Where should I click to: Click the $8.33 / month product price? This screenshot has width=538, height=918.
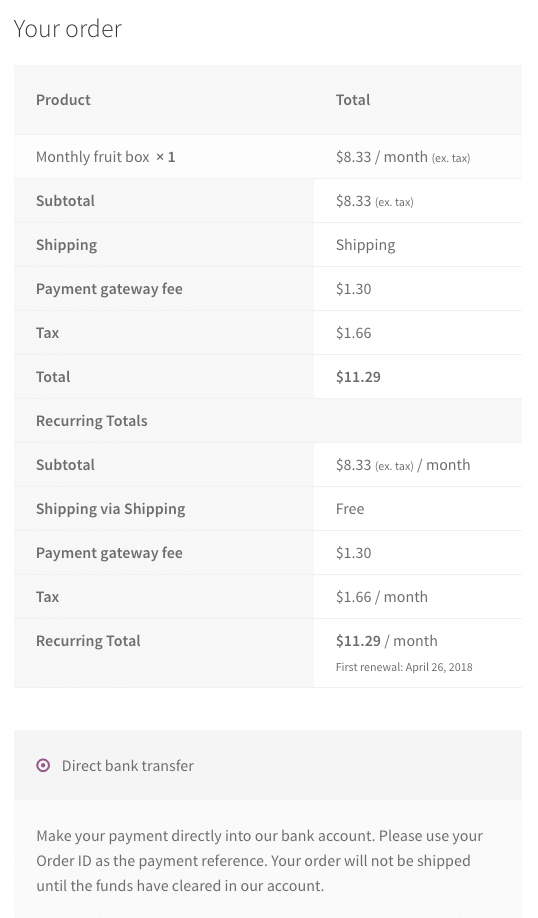[403, 157]
